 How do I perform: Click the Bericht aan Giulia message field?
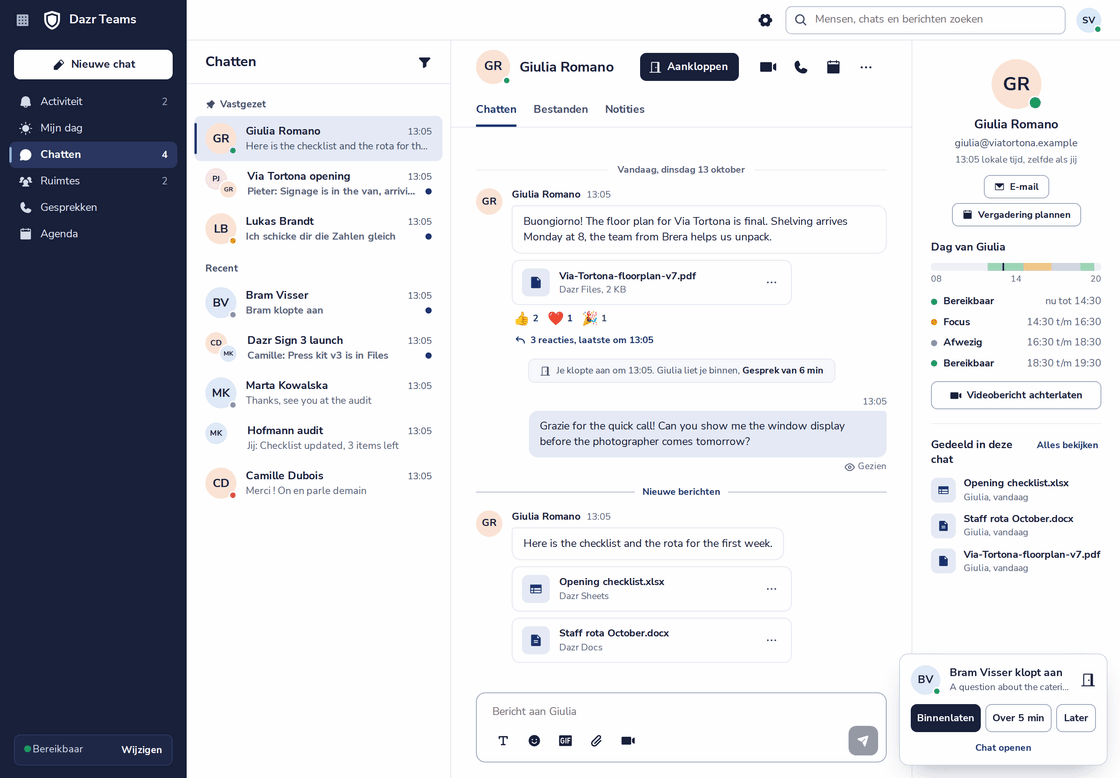(681, 712)
